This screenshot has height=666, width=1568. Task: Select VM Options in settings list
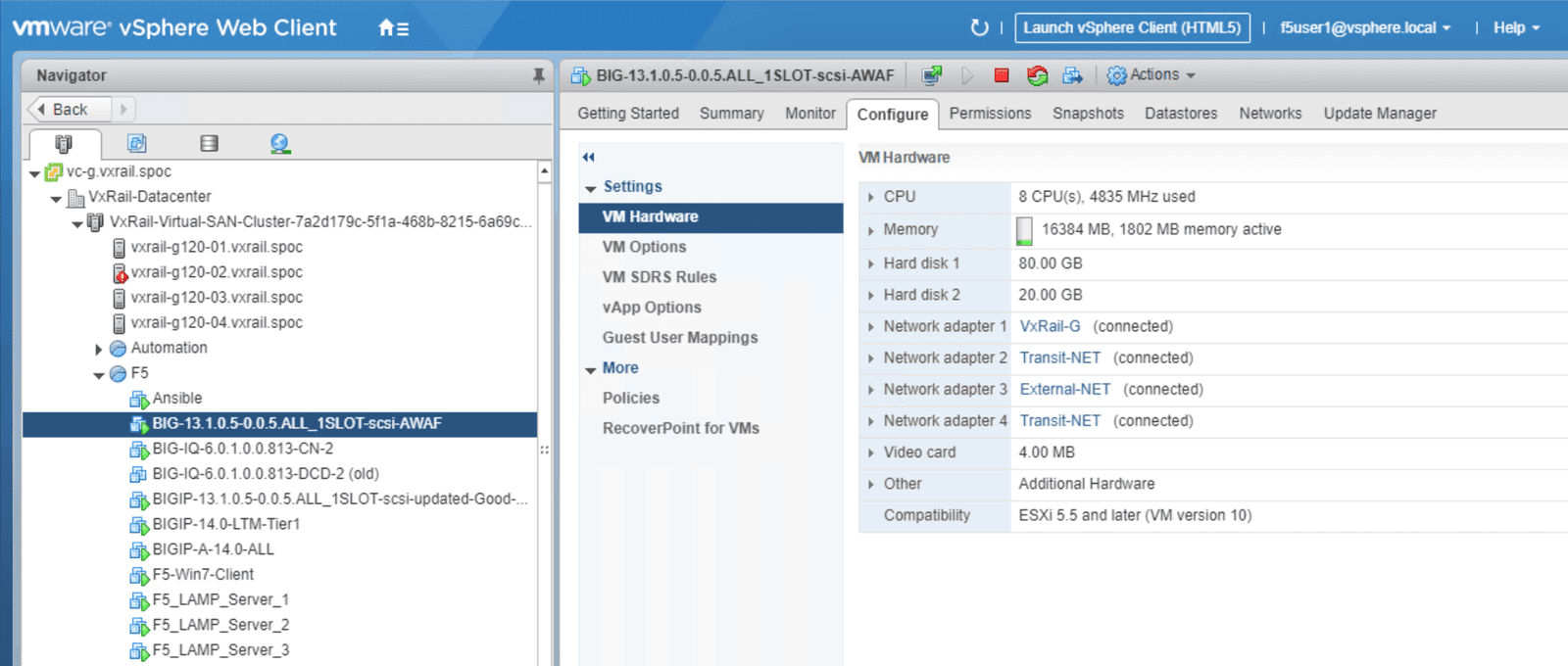point(644,247)
